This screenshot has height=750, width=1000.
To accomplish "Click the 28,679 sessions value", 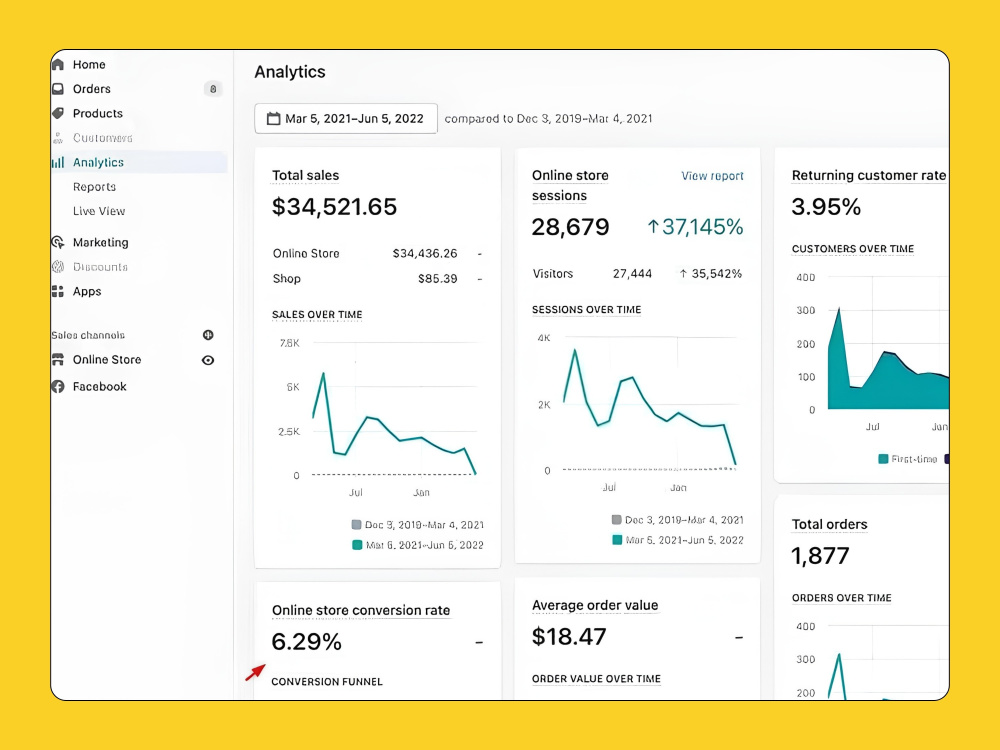I will point(571,227).
